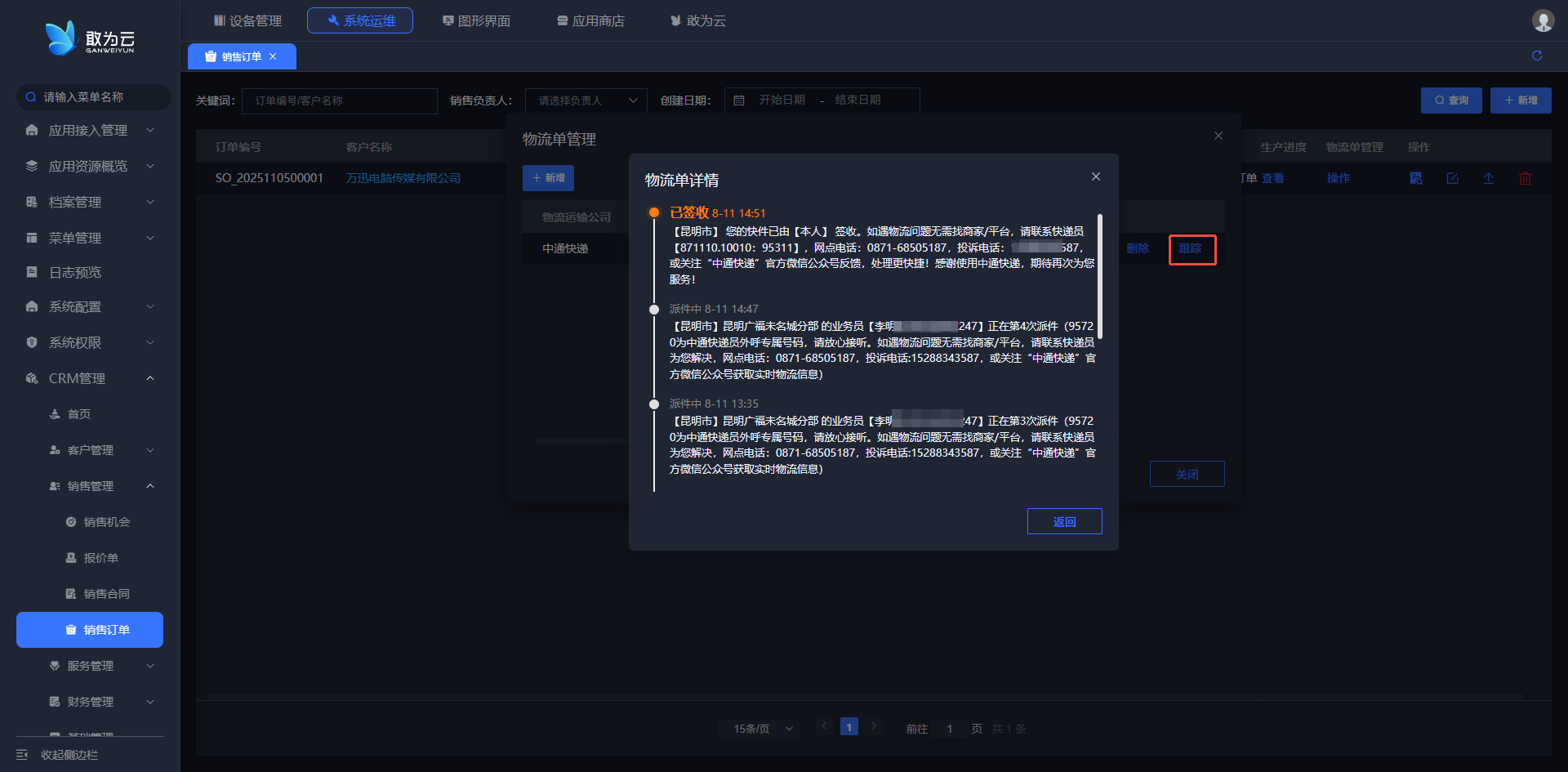Click the 跟踪 link for 中通快递
1568x772 pixels.
pyautogui.click(x=1190, y=248)
